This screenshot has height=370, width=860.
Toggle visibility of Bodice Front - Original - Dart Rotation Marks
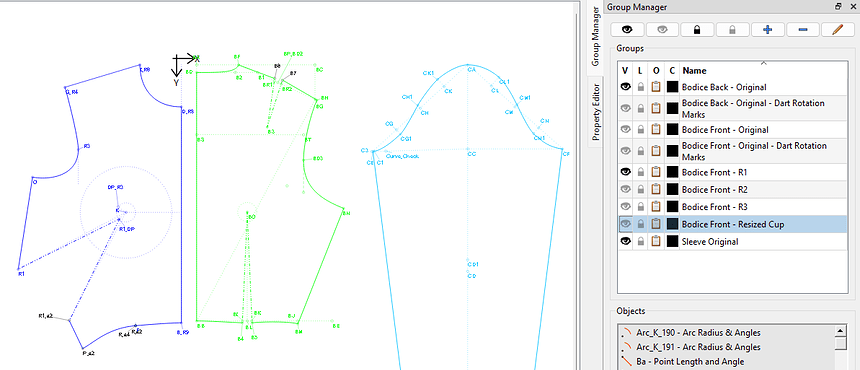click(626, 151)
